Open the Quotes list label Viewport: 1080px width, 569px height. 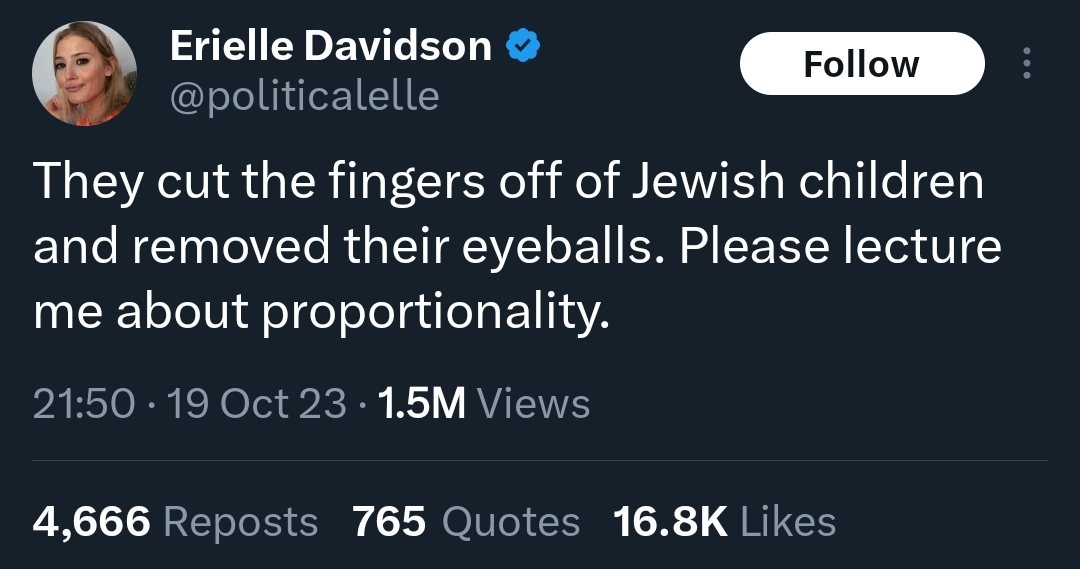(x=510, y=522)
